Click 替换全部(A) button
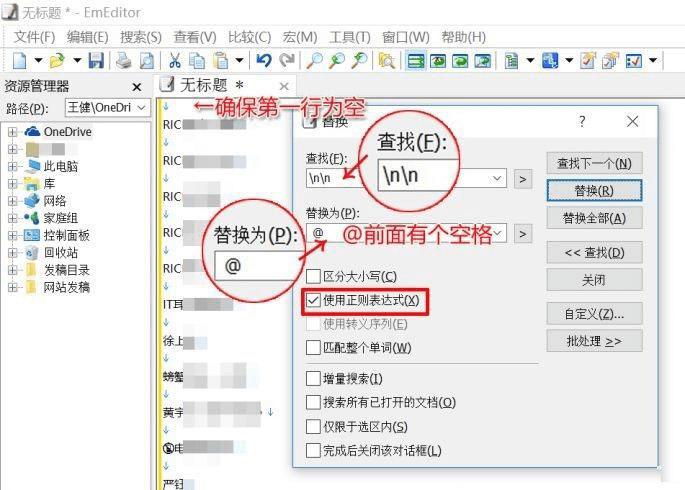Image resolution: width=685 pixels, height=490 pixels. click(594, 218)
